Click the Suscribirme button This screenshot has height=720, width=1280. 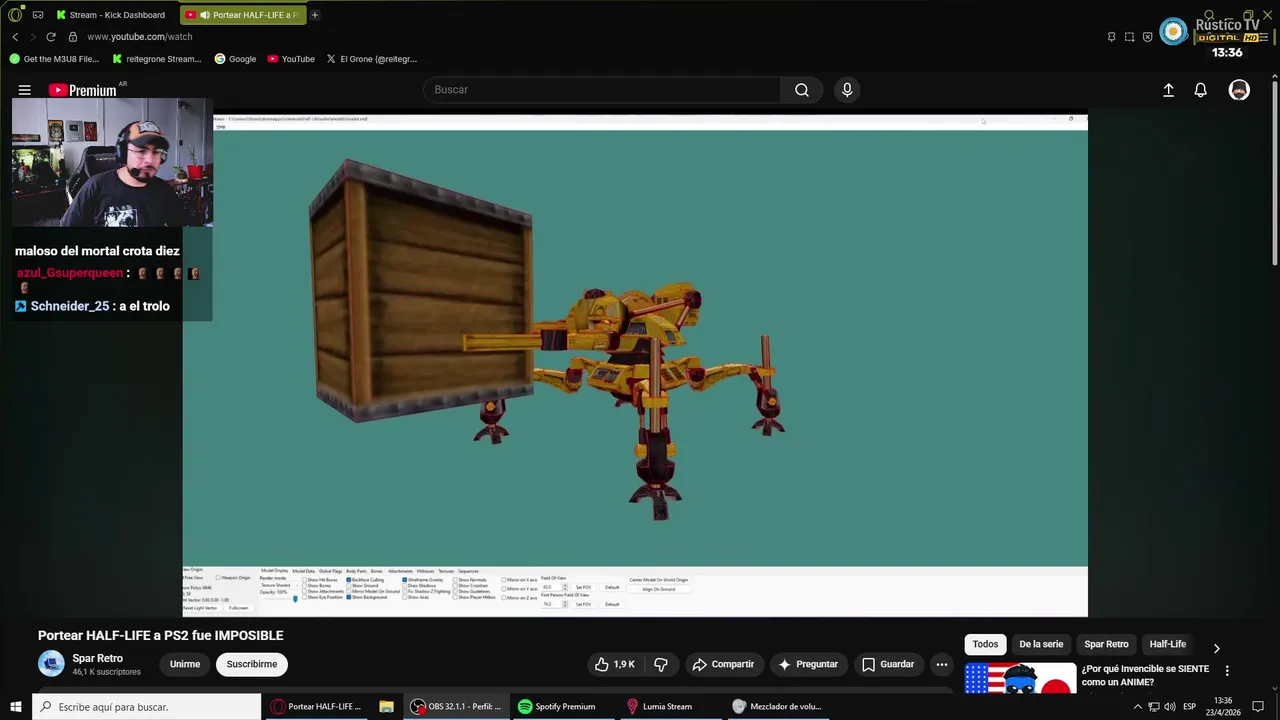[x=252, y=664]
